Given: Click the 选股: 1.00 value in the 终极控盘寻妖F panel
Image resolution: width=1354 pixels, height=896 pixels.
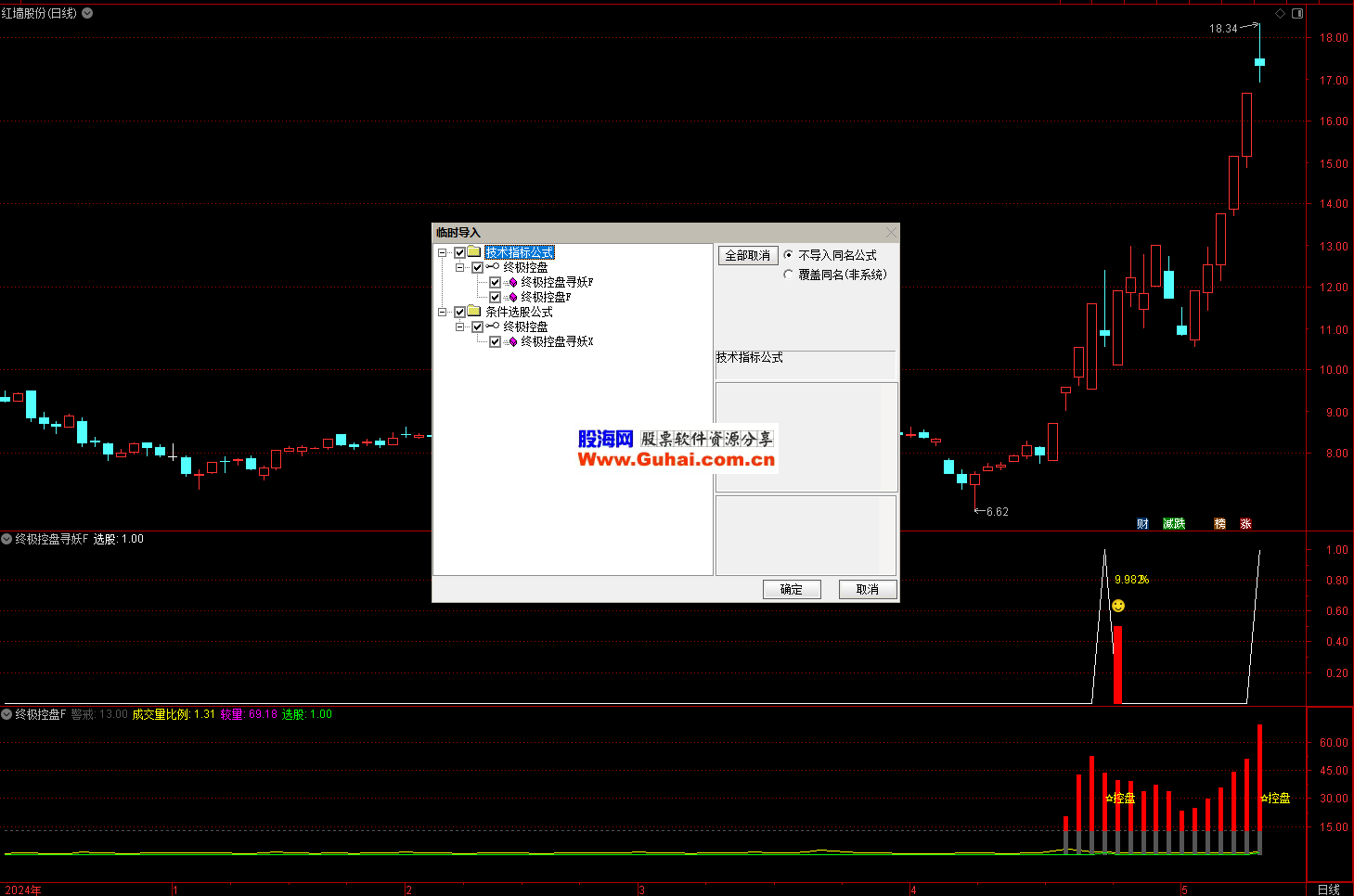Looking at the screenshot, I should point(118,539).
